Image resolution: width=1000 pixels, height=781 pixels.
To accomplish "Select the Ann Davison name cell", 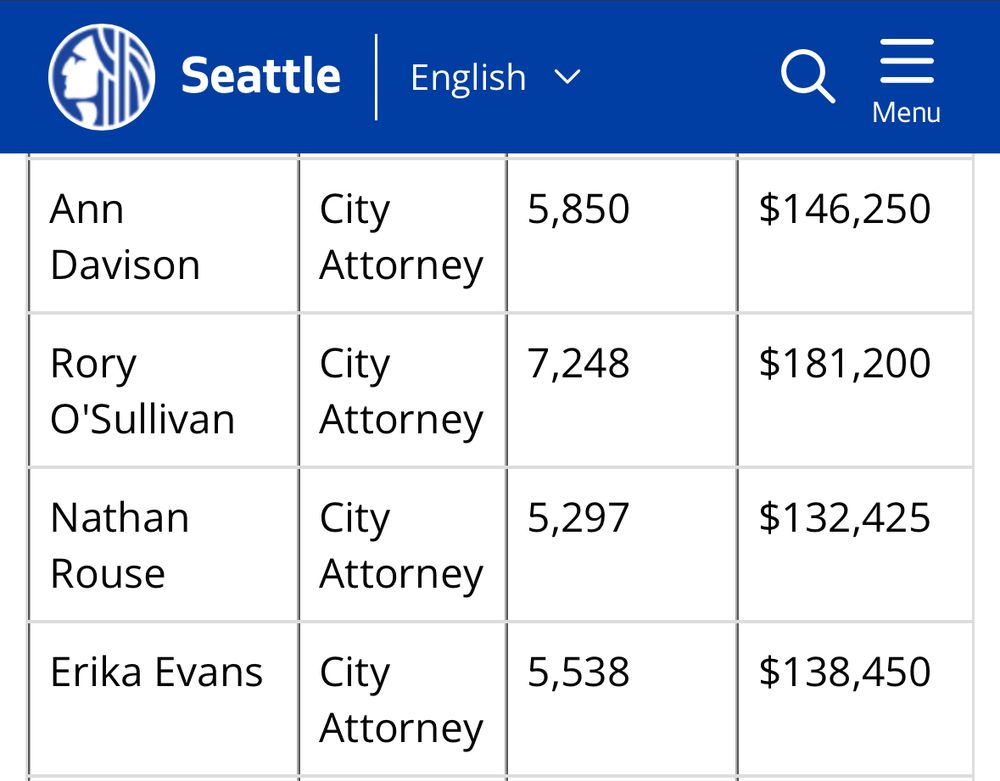I will point(164,236).
